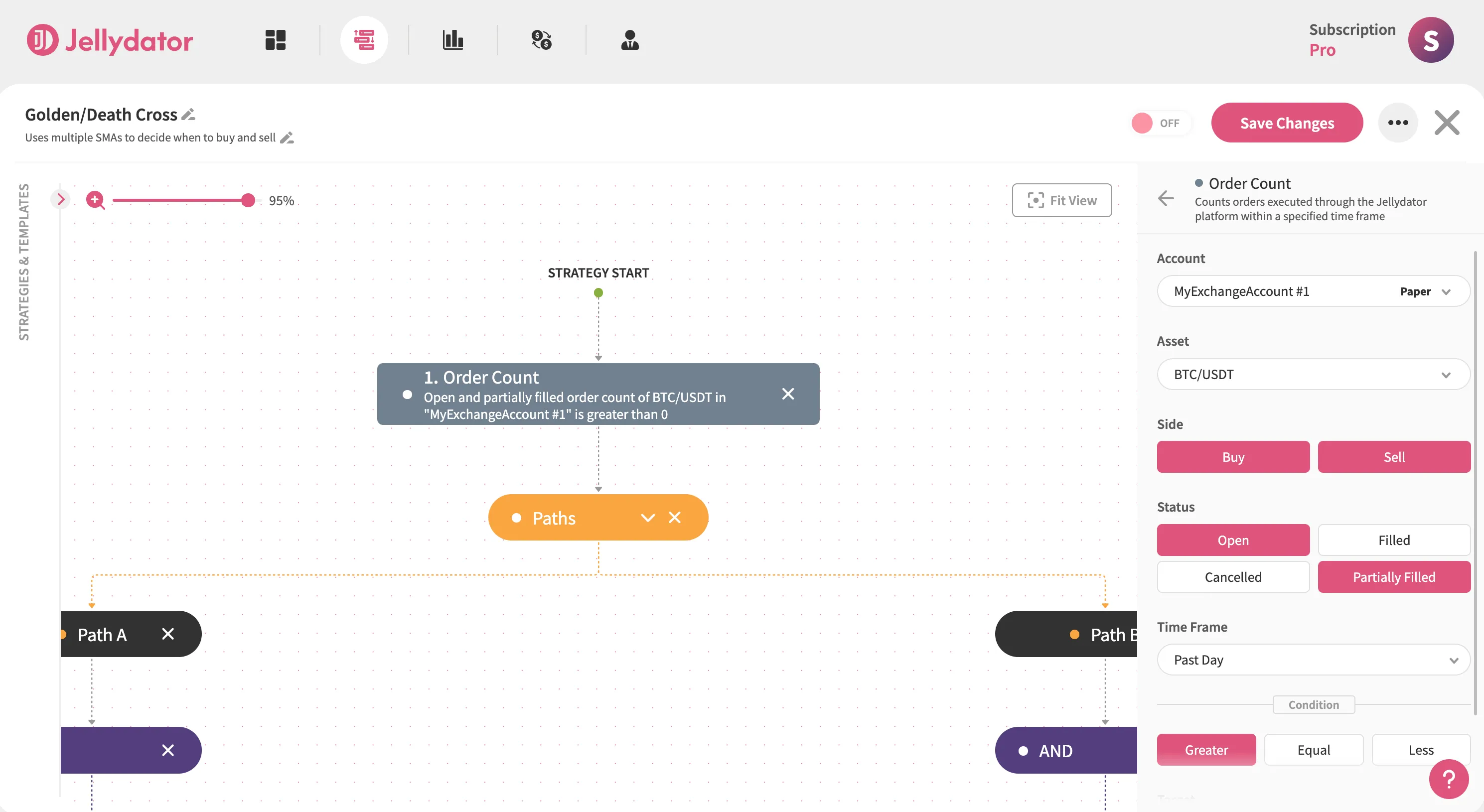
Task: Click the Subscription Pro label
Action: click(1352, 40)
